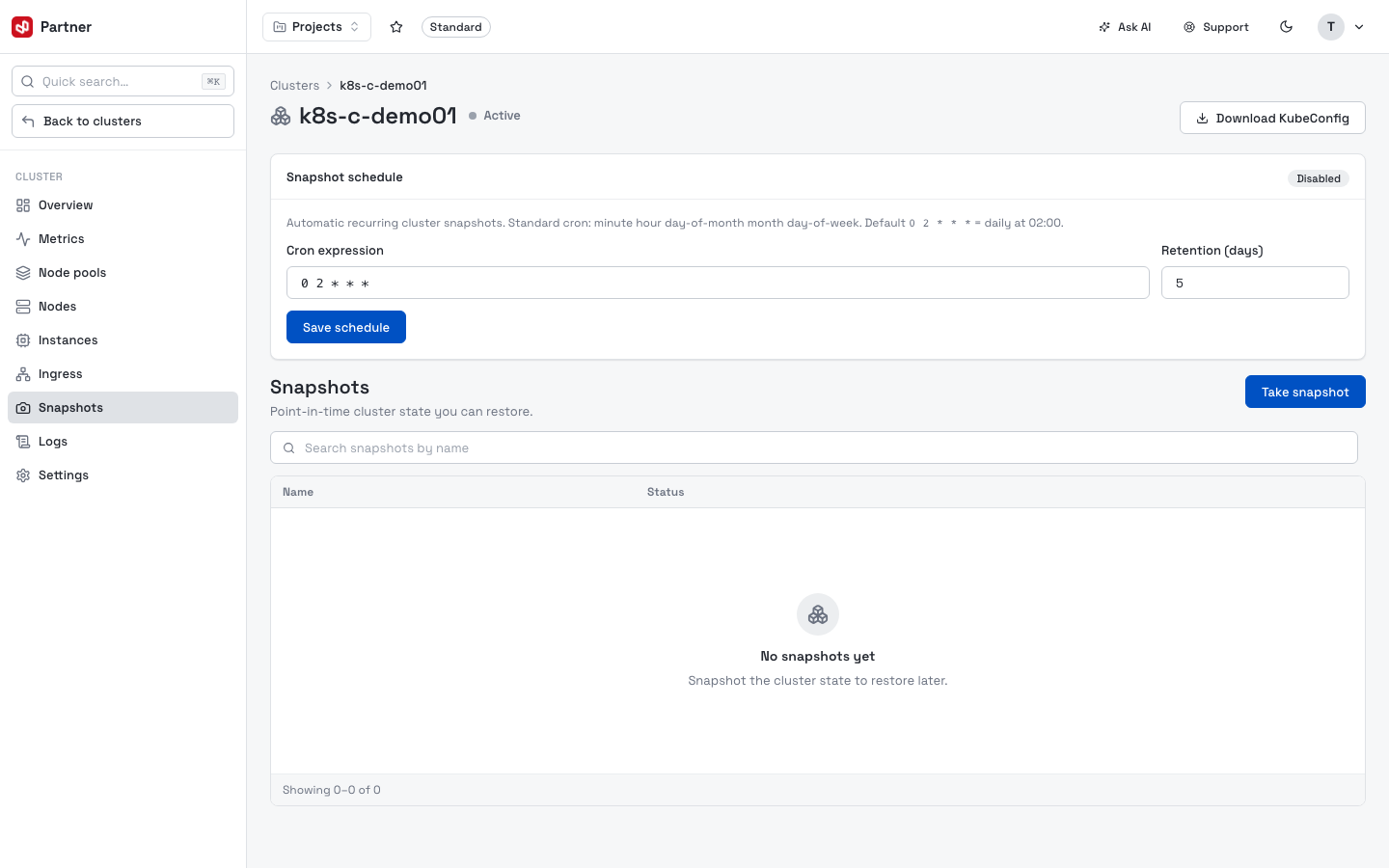Image resolution: width=1389 pixels, height=868 pixels.
Task: Open user menu with the T avatar
Action: (1331, 27)
